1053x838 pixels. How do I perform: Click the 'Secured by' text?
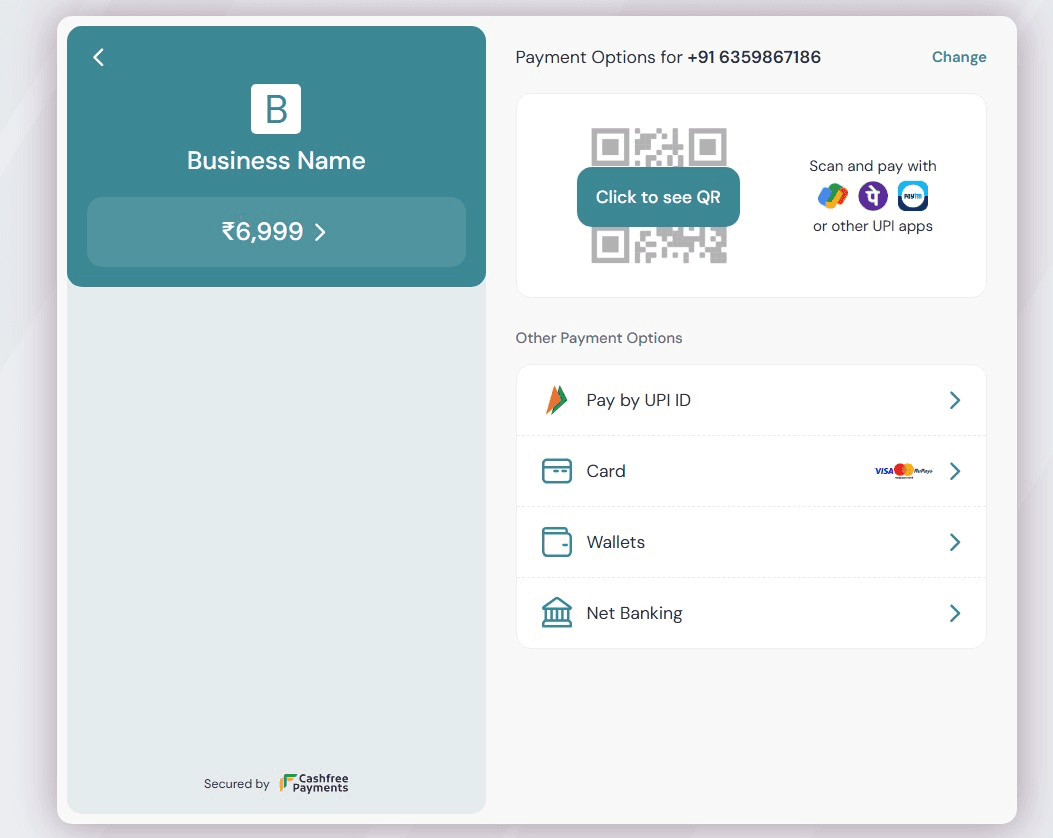[x=236, y=784]
